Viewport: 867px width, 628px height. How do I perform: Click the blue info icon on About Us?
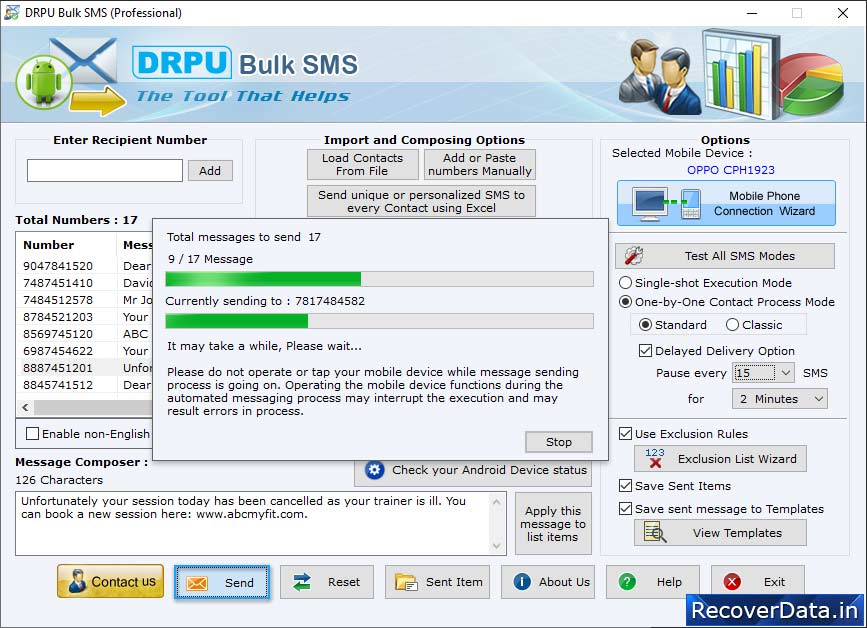tap(521, 582)
